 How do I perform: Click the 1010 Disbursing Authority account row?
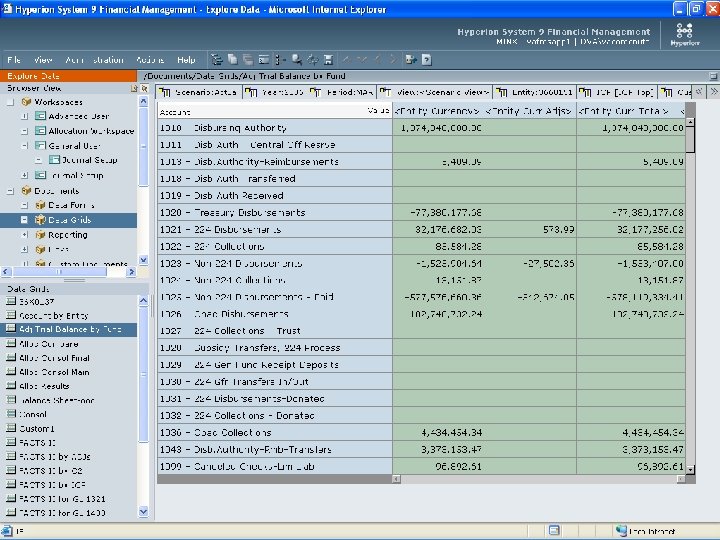(x=275, y=128)
